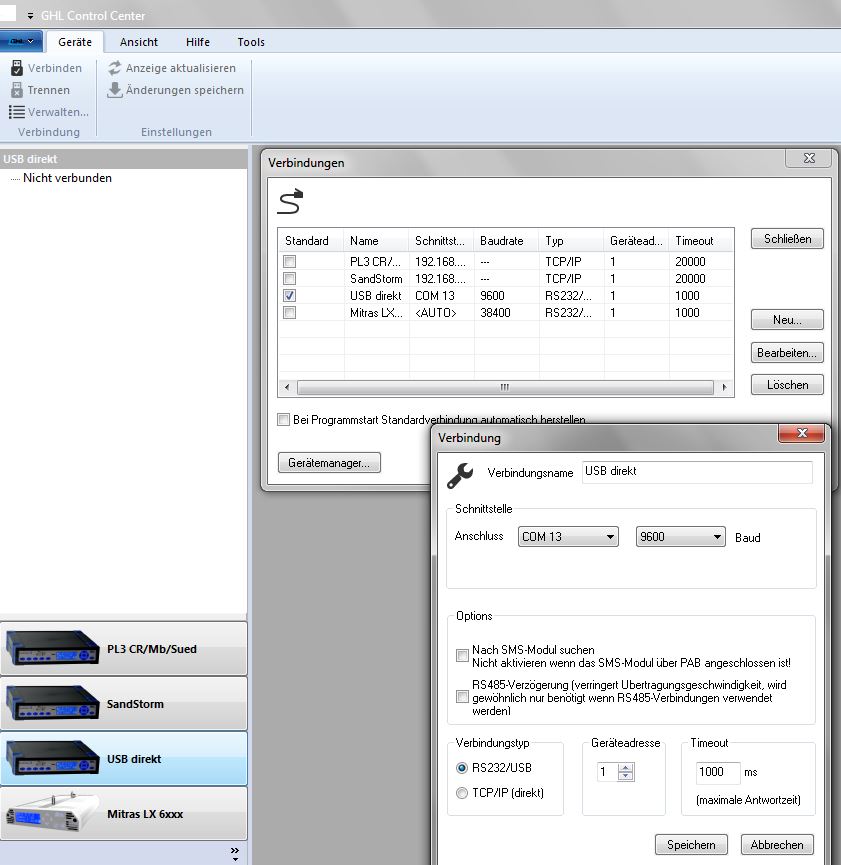
Task: Click the Trennen disconnect icon
Action: (17, 90)
